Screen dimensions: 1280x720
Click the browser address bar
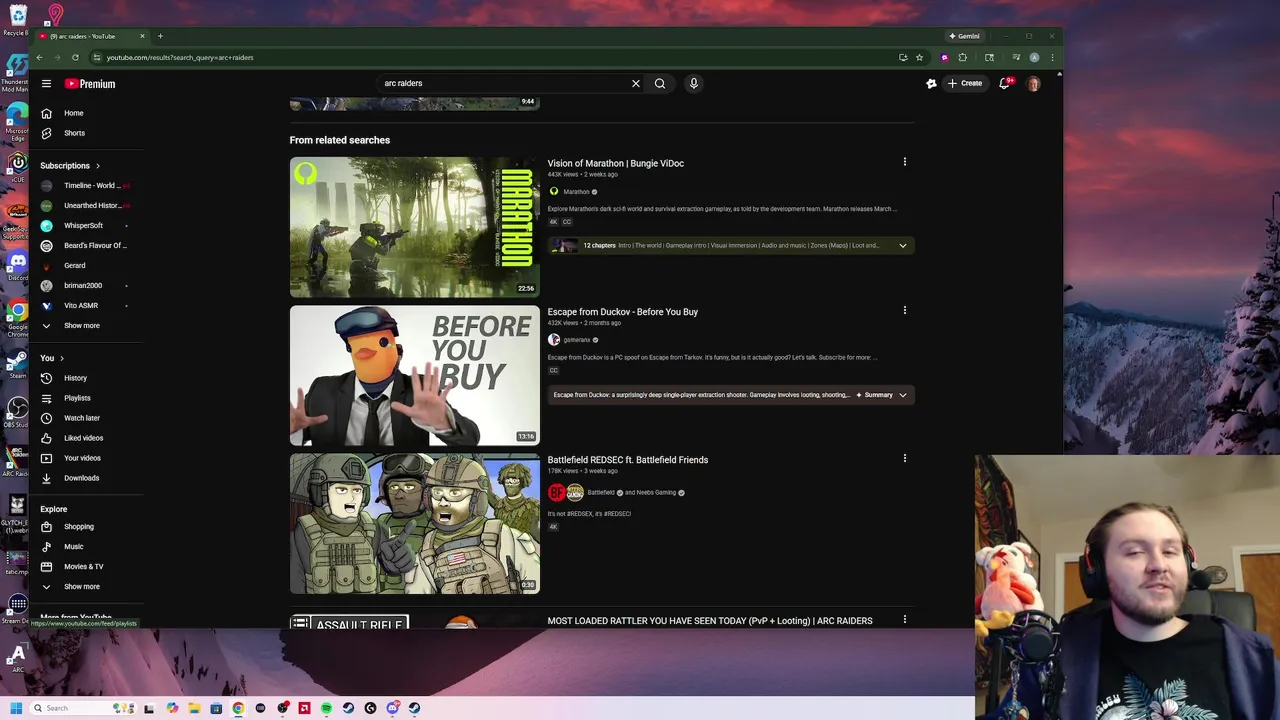click(x=490, y=58)
